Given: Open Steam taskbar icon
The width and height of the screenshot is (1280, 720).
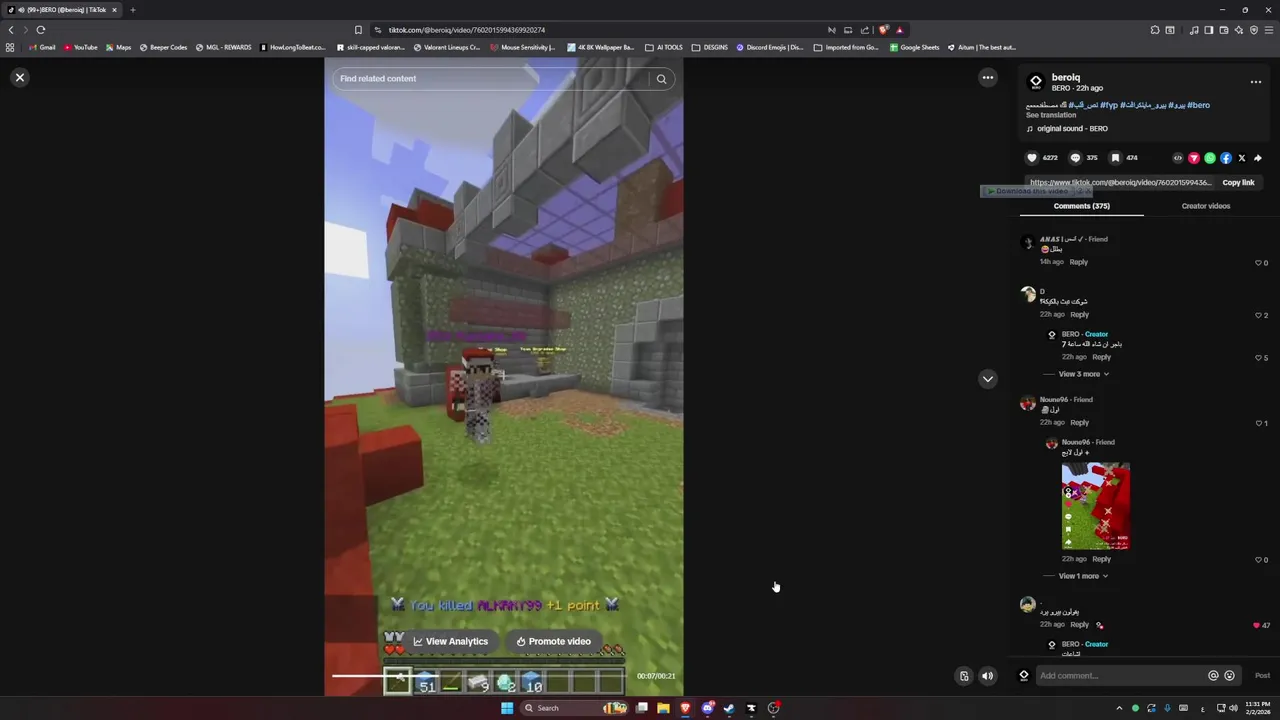Looking at the screenshot, I should coord(729,708).
